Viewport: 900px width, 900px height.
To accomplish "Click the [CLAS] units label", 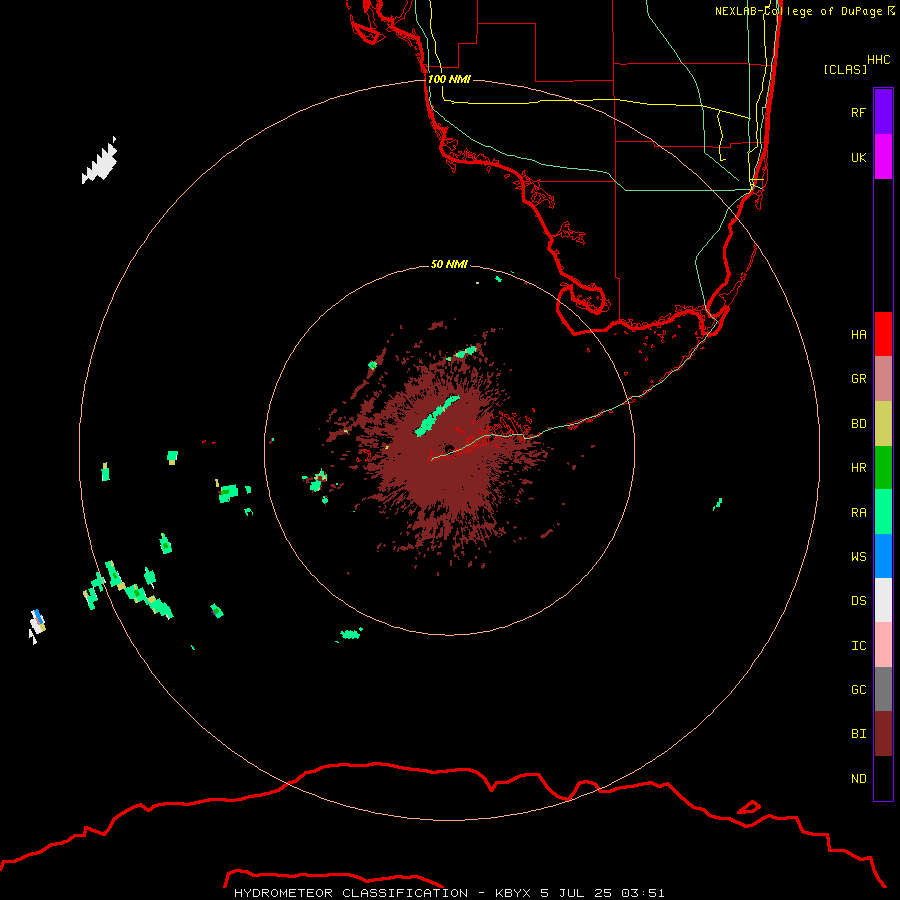I will [x=845, y=69].
